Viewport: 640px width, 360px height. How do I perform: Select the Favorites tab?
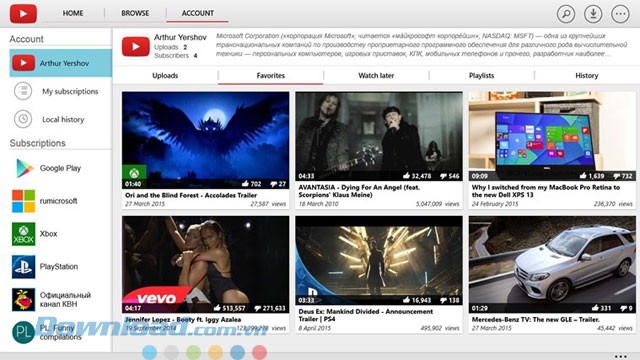271,76
